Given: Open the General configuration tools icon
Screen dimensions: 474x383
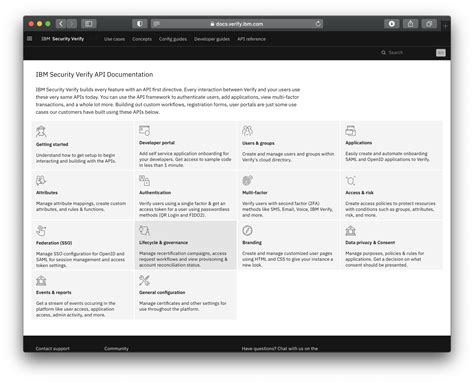Looking at the screenshot, I should (x=144, y=280).
